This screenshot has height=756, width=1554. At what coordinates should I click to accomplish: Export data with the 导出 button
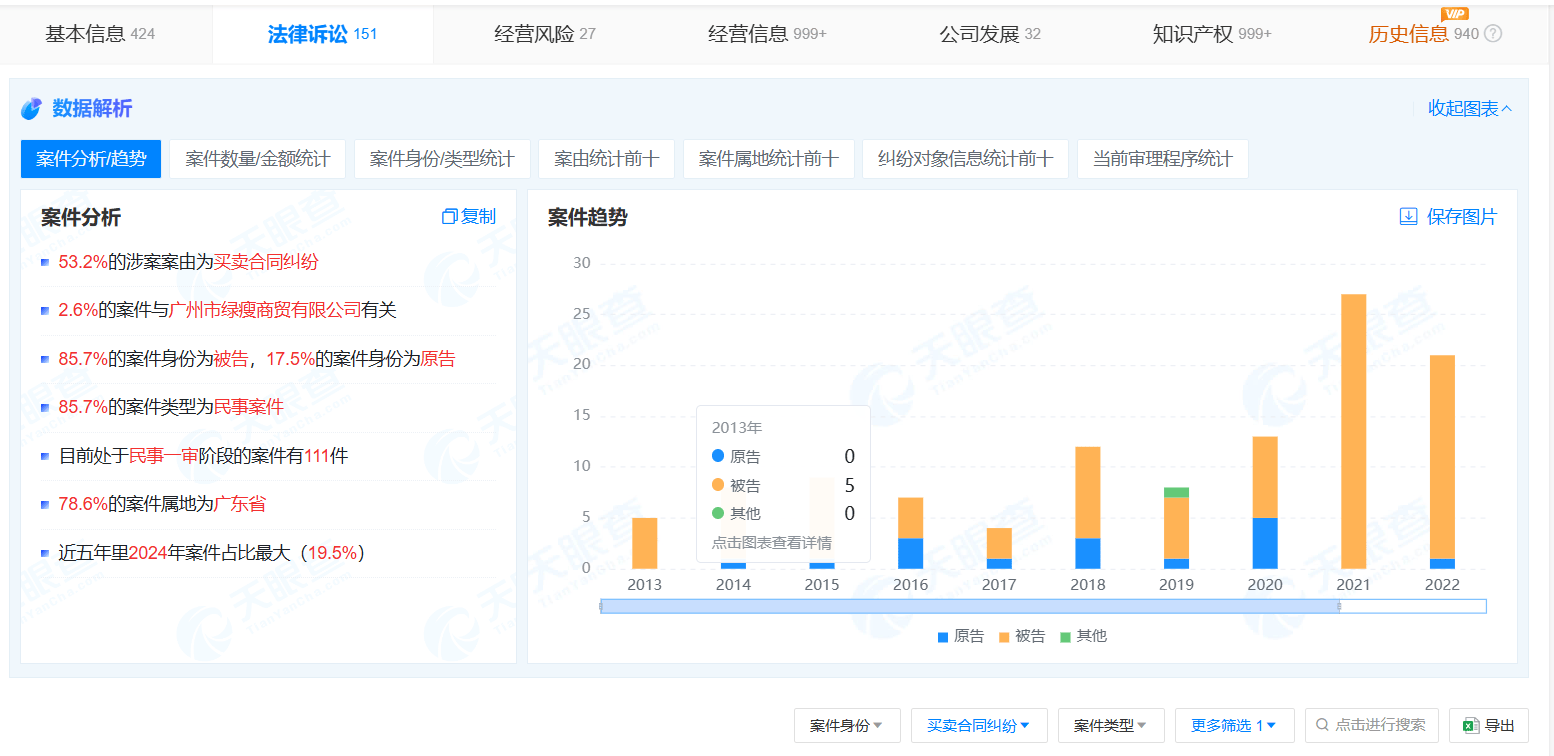(1489, 726)
